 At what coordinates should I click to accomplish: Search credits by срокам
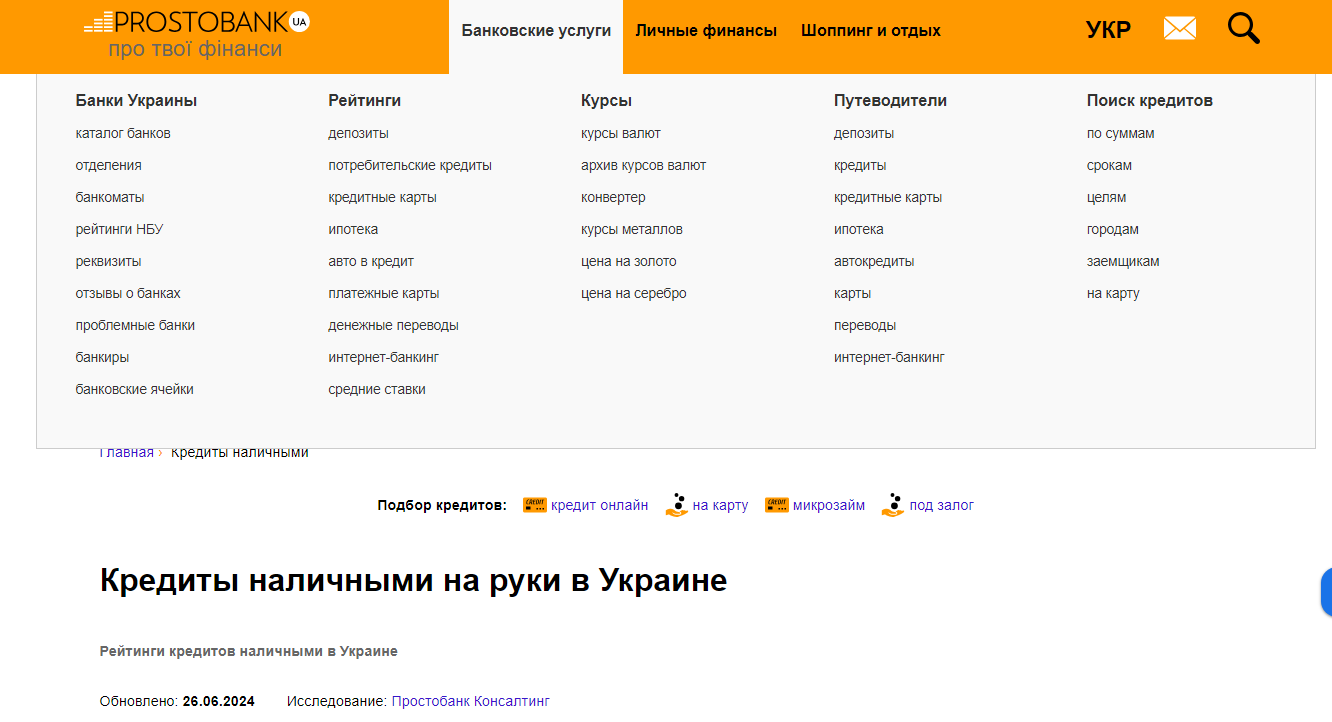tap(1110, 165)
